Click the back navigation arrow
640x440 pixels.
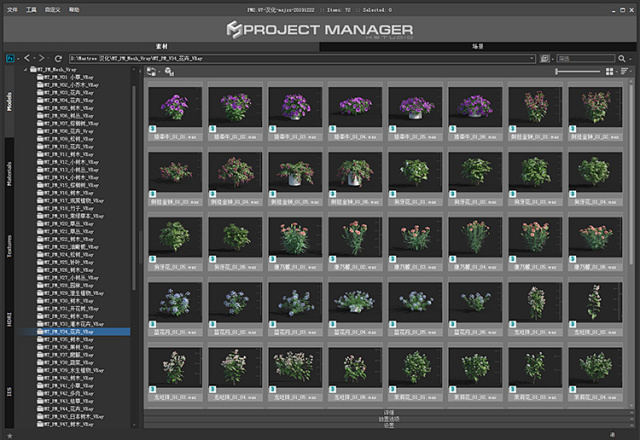tap(26, 59)
